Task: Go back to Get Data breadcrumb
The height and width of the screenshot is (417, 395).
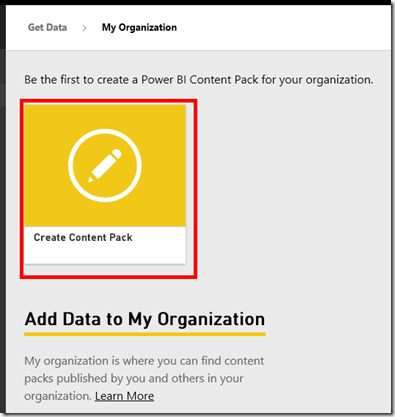Action: (x=47, y=27)
